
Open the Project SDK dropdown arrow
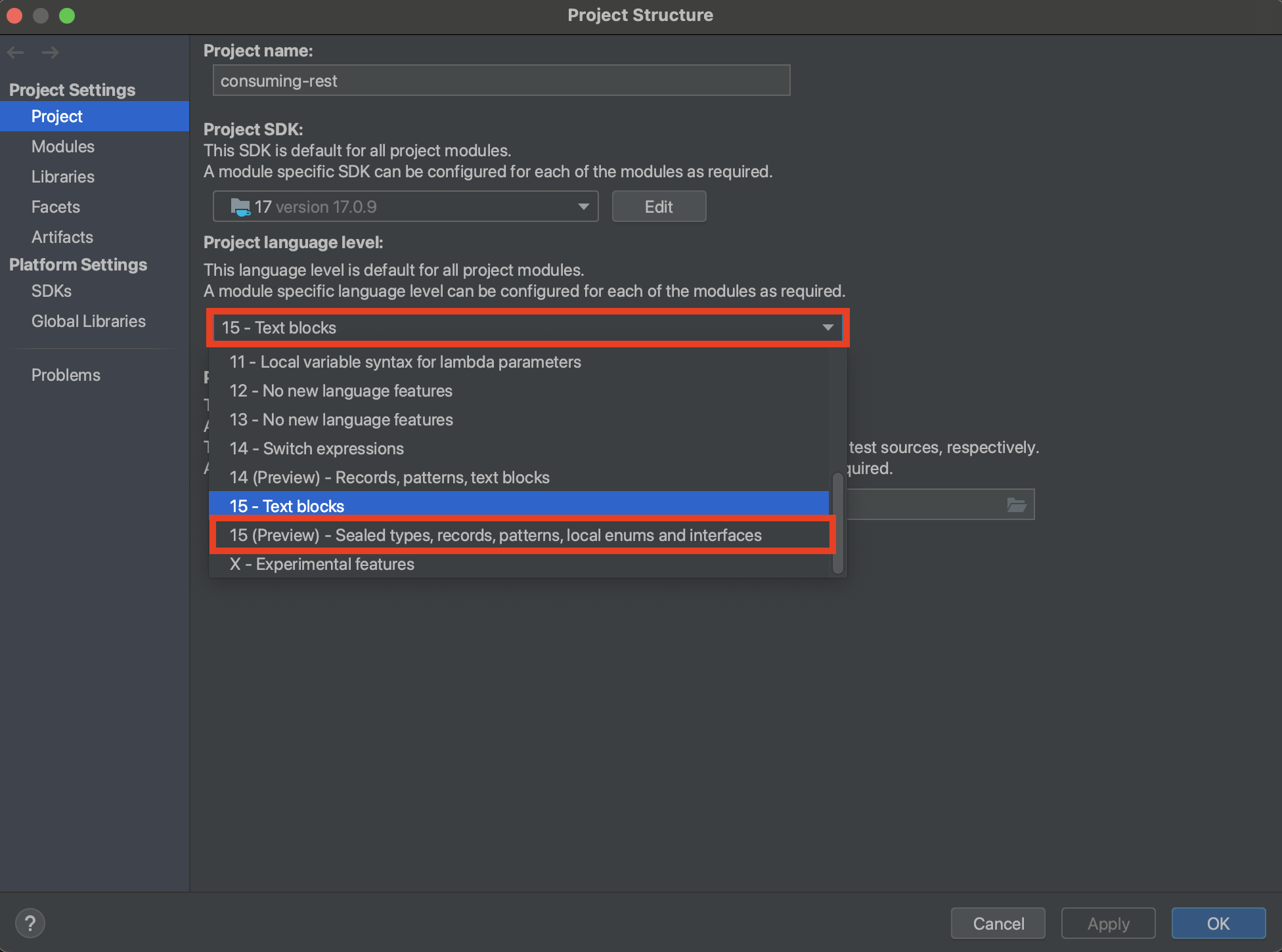pos(583,207)
